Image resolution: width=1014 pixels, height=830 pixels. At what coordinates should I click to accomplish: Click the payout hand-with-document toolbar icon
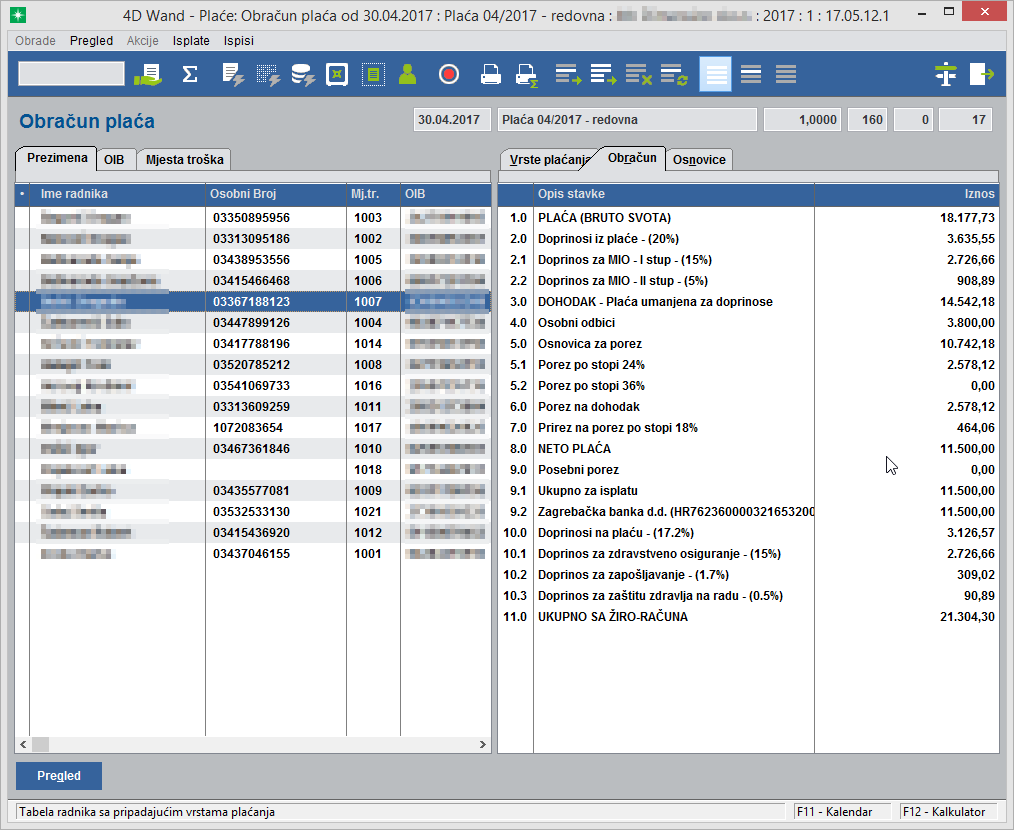pos(148,74)
